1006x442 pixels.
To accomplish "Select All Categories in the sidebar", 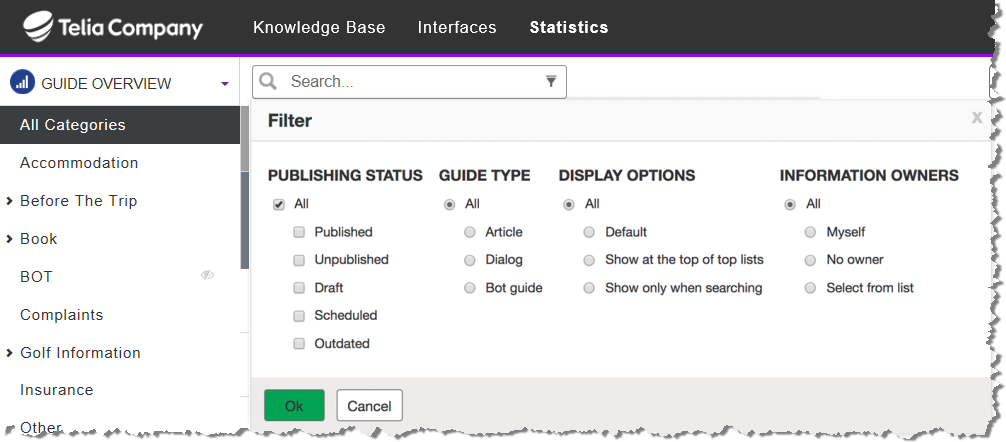I will pyautogui.click(x=120, y=125).
